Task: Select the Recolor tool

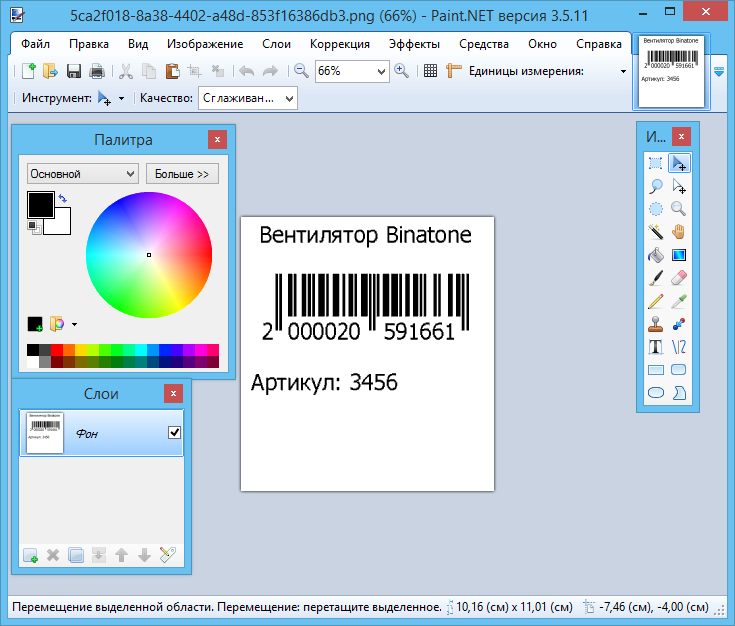Action: [679, 324]
